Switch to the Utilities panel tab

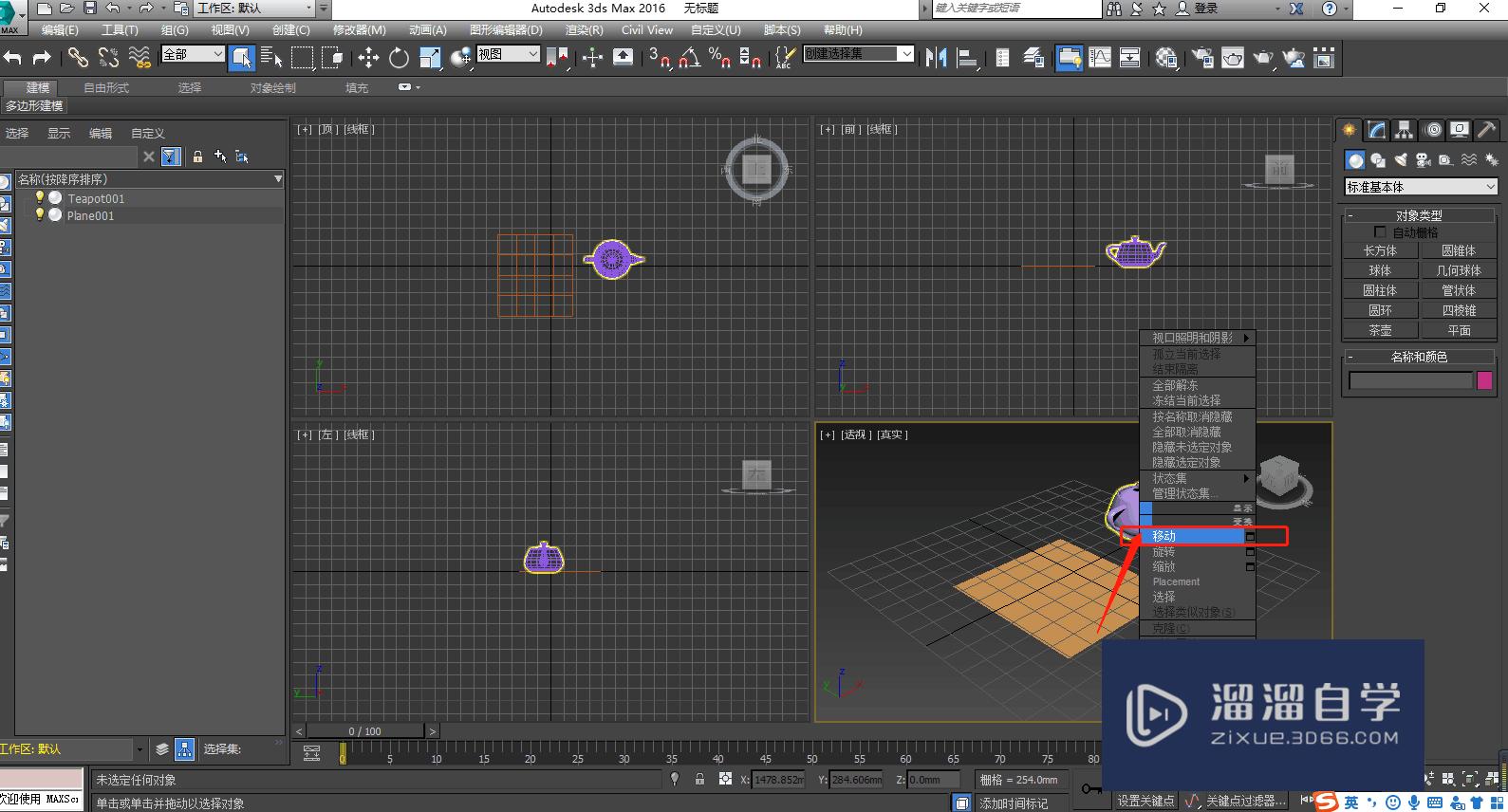(x=1487, y=130)
